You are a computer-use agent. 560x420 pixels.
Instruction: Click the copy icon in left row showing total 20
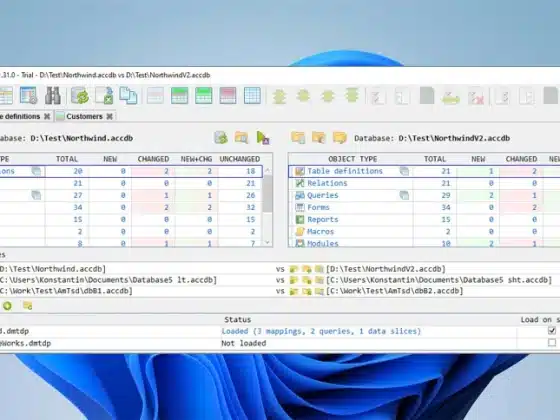tap(36, 171)
